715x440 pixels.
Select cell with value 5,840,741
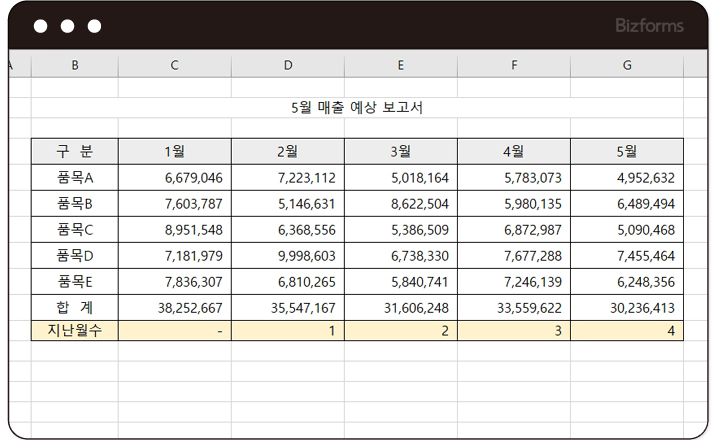(401, 281)
